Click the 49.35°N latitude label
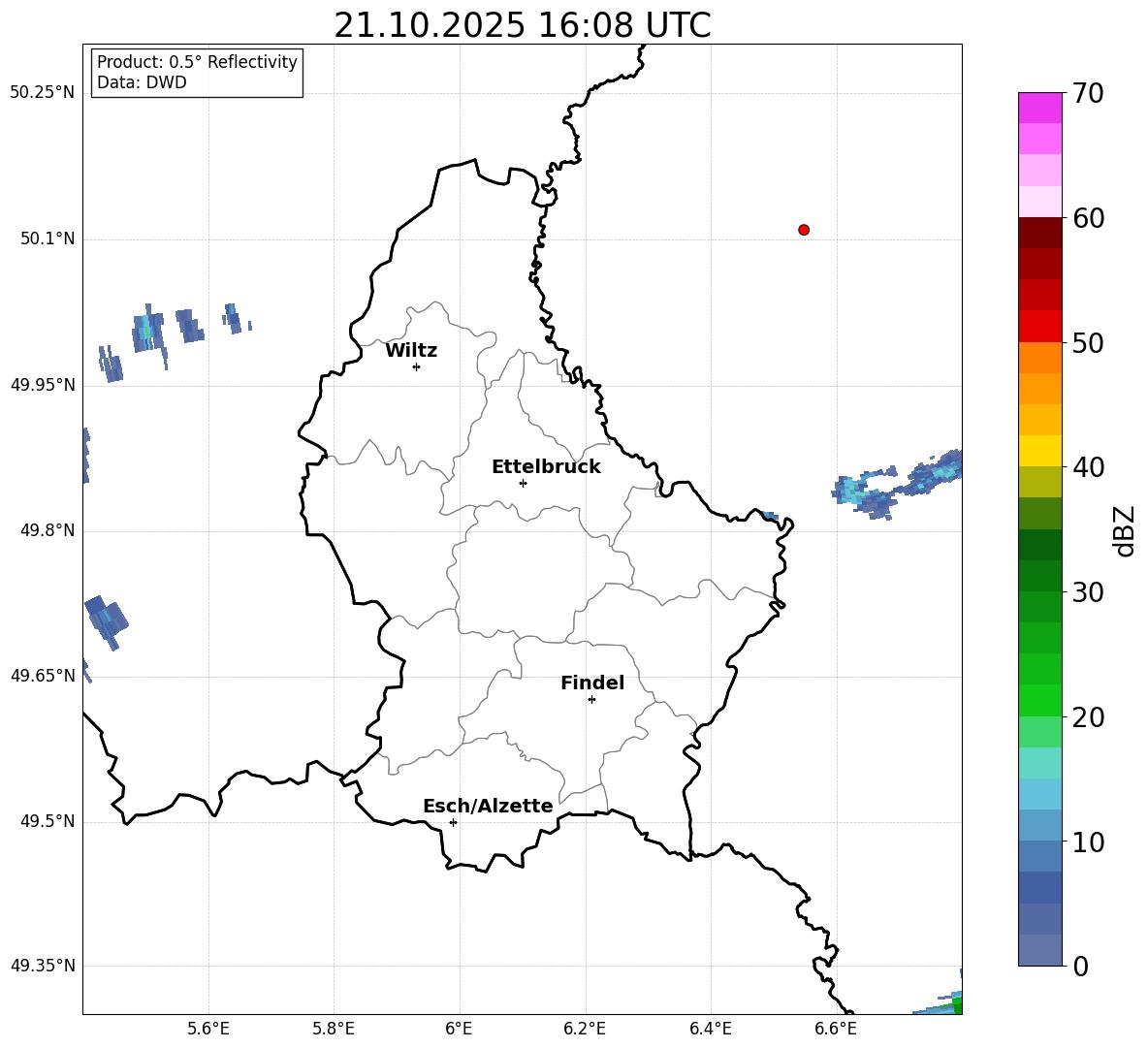1148x1048 pixels. [x=43, y=966]
